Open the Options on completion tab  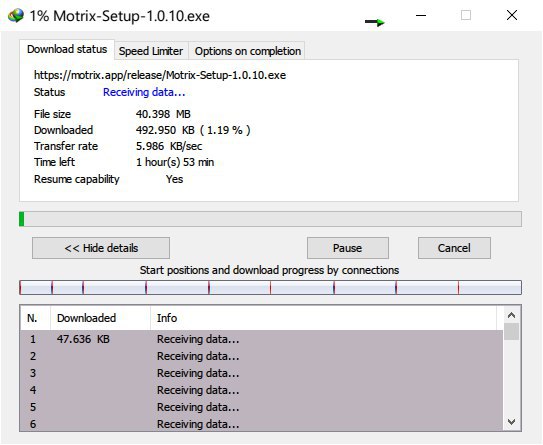click(x=247, y=51)
